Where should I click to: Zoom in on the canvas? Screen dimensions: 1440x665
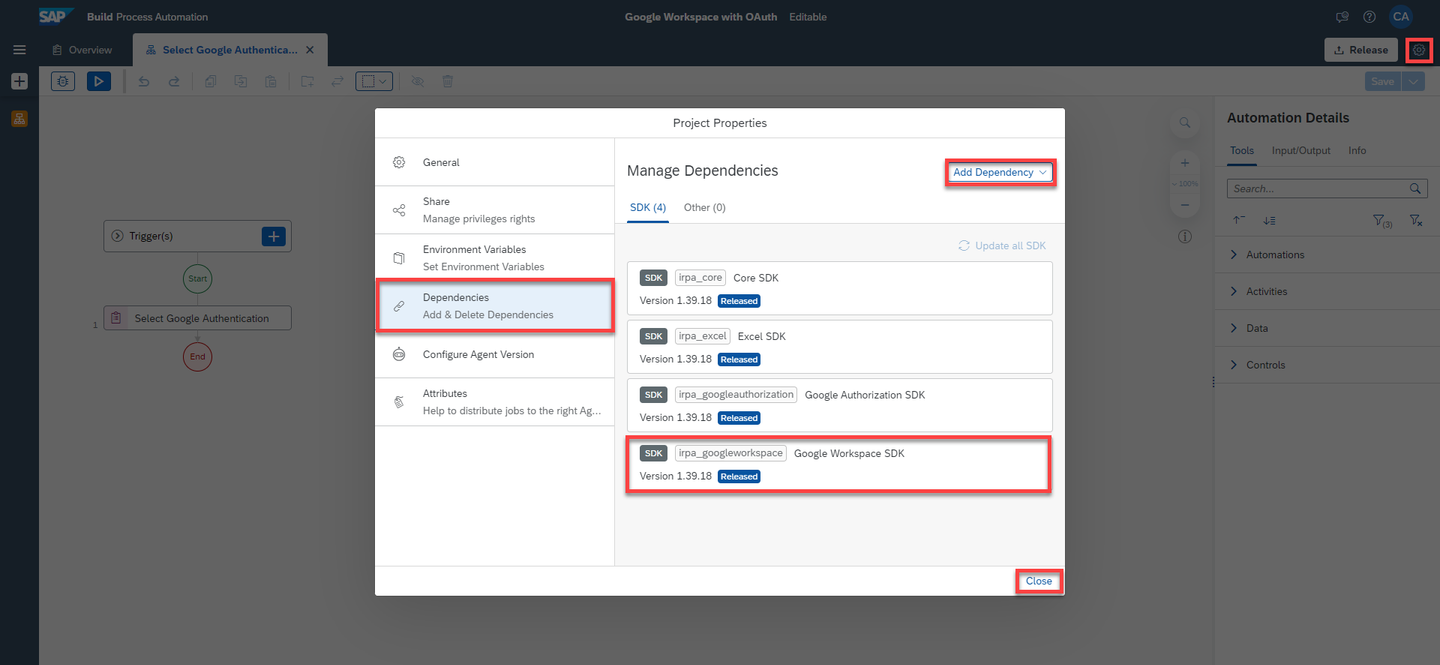1184,162
